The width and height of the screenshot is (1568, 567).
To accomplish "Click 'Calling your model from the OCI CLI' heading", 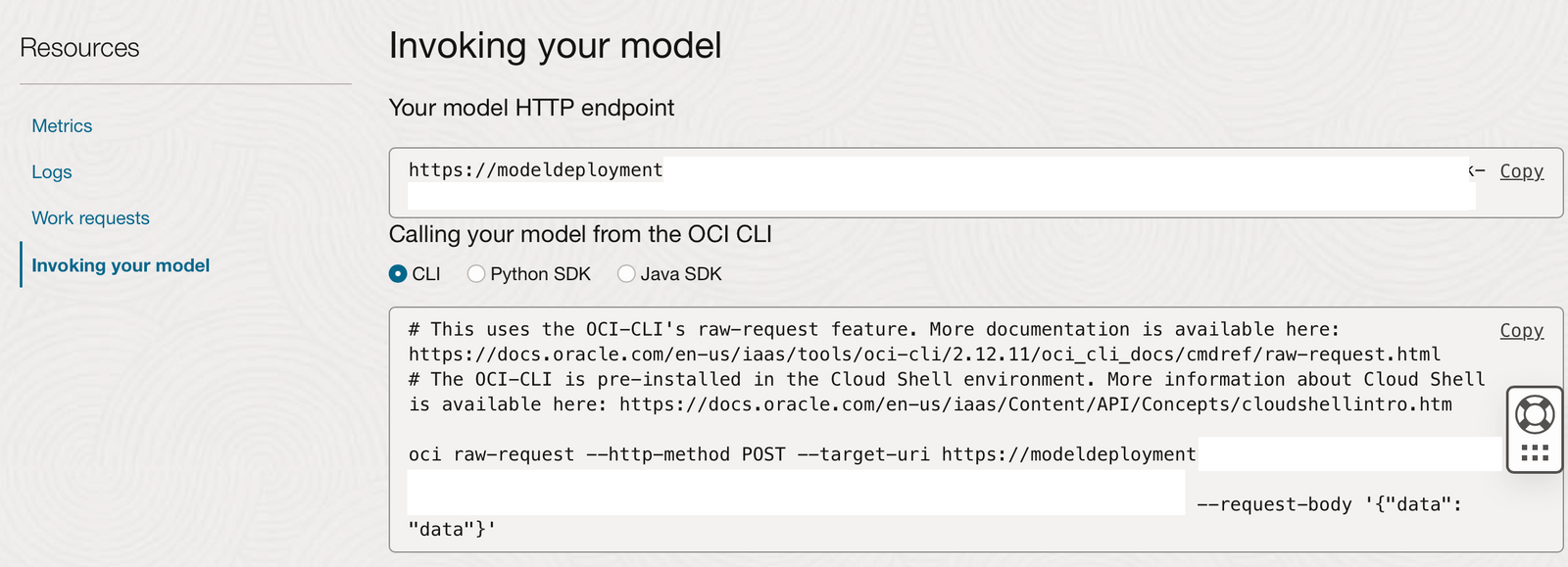I will pos(580,235).
